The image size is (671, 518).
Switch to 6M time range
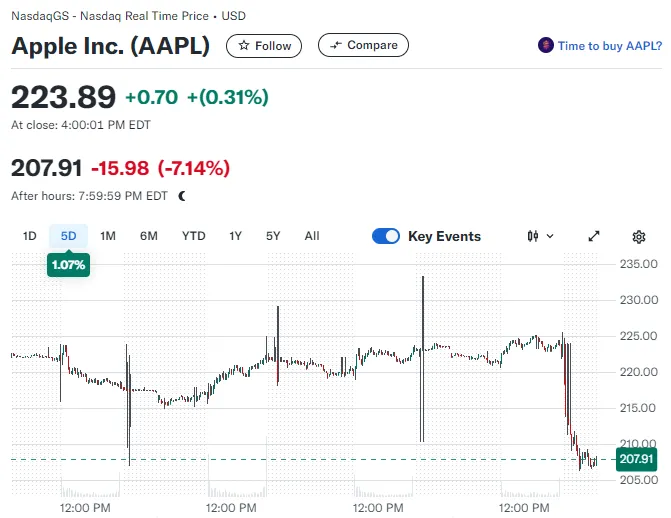[149, 237]
